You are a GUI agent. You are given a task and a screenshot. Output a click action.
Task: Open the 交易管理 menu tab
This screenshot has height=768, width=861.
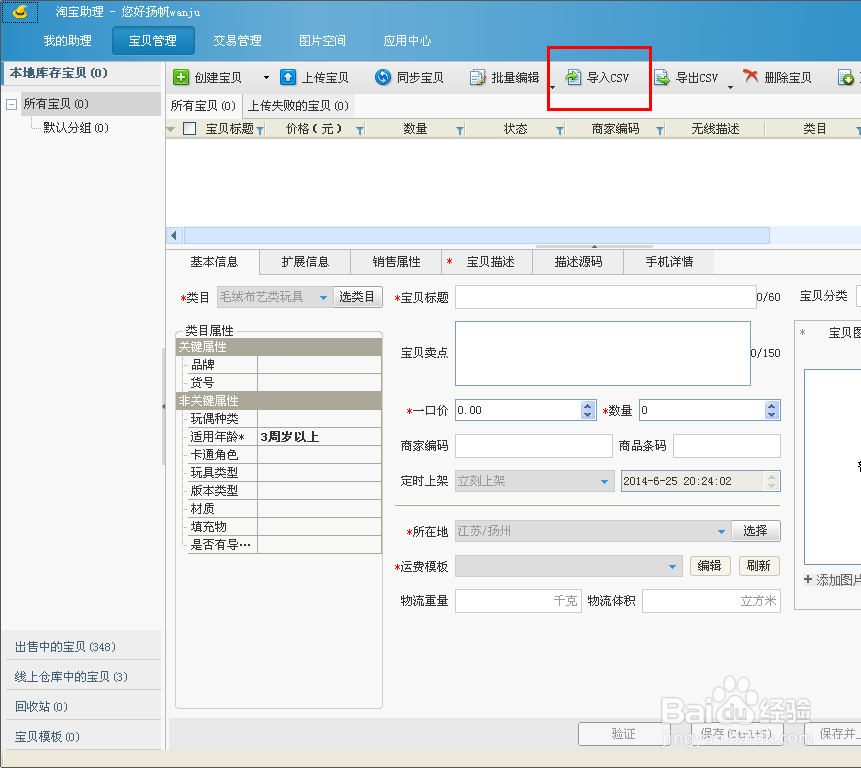(237, 41)
